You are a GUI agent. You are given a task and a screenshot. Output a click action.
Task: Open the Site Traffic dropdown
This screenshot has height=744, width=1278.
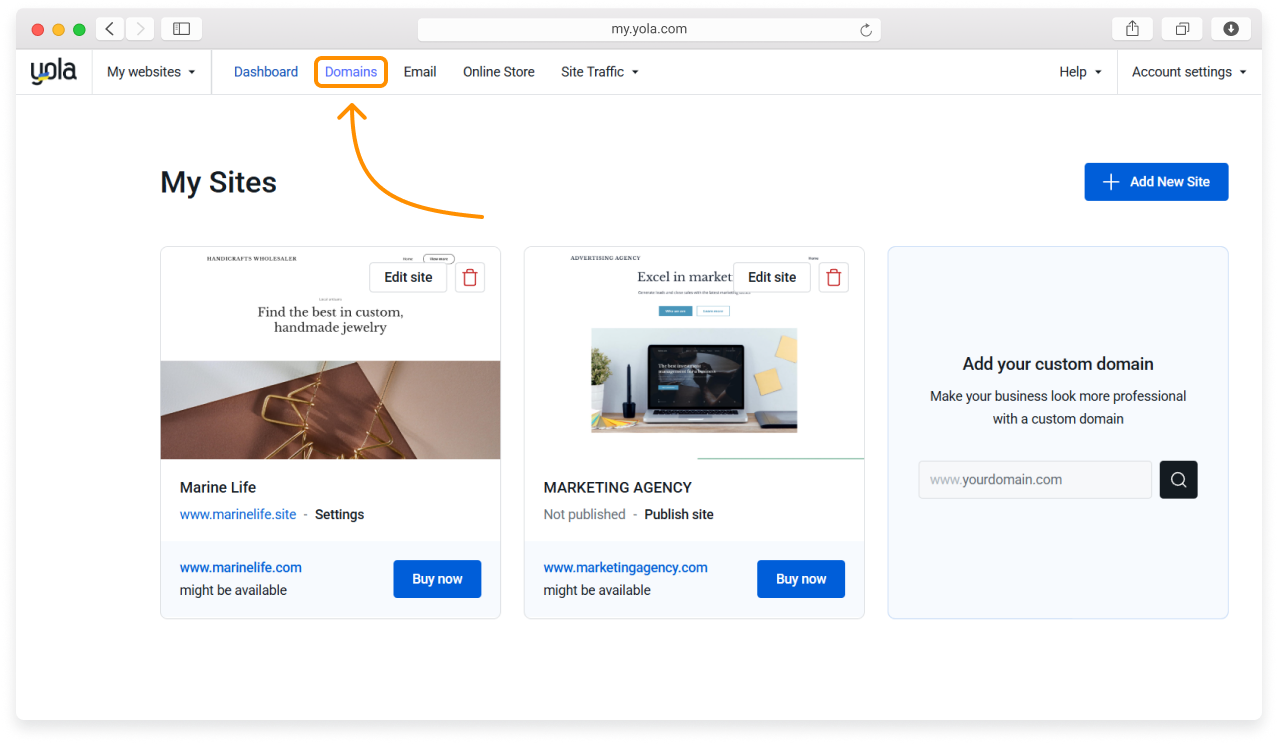(599, 72)
